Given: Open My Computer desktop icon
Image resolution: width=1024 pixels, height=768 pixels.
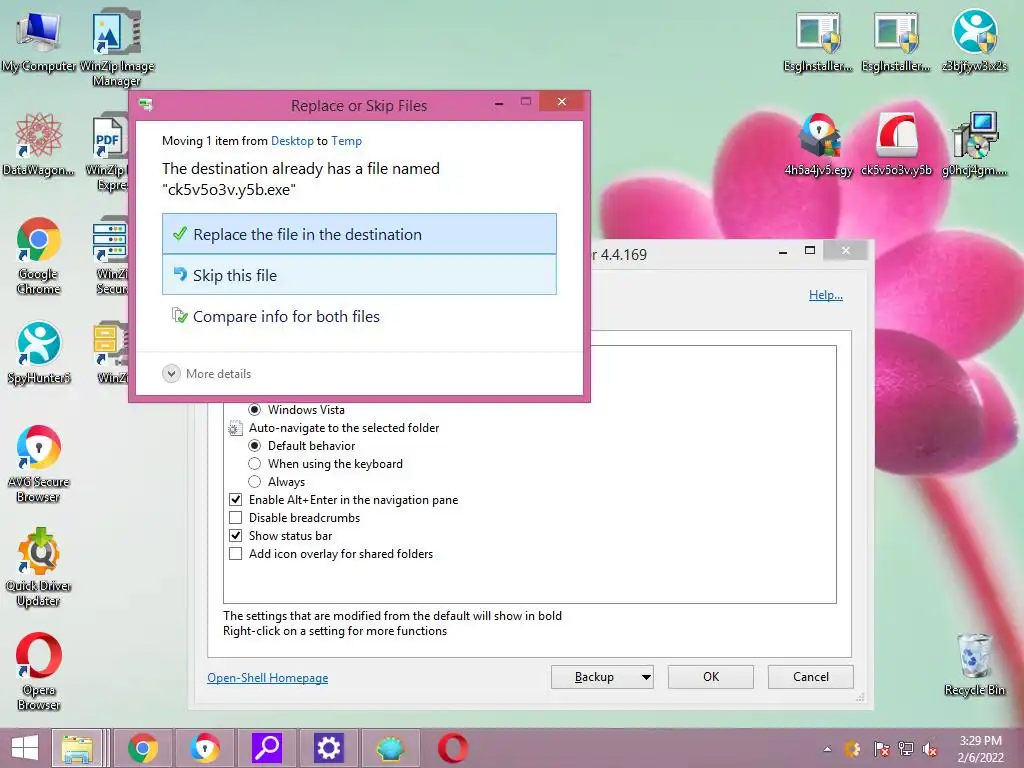Looking at the screenshot, I should (39, 40).
